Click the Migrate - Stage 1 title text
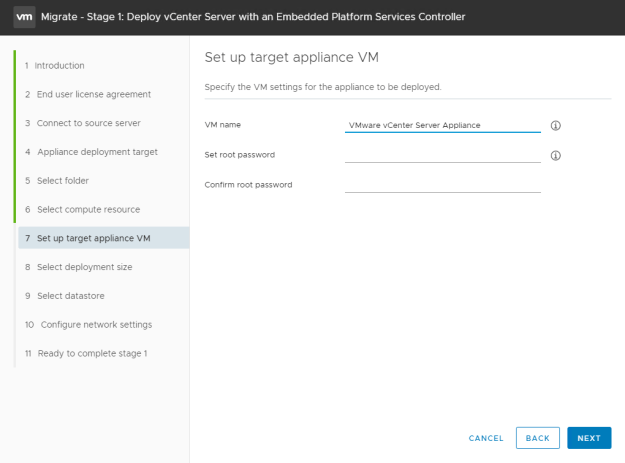 tap(253, 17)
